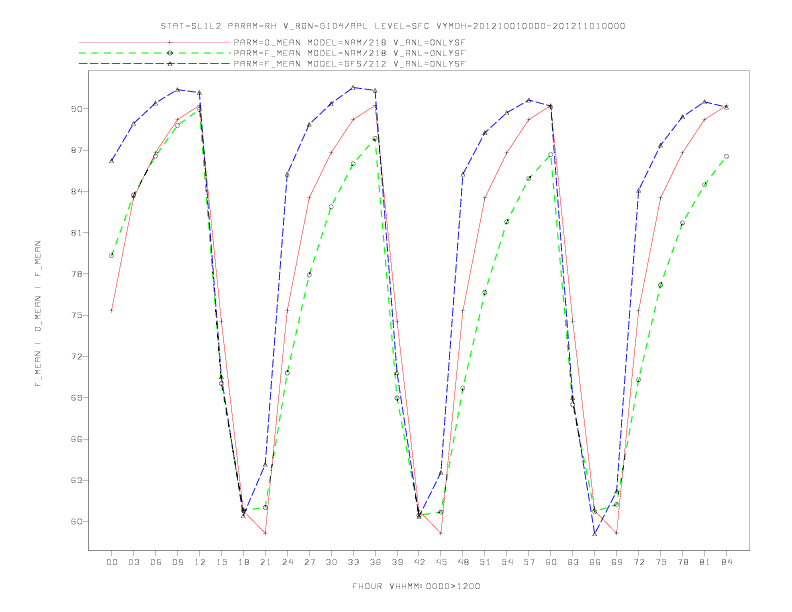Click the x-axis tick label 48
Screen dimensions: 792x612
pos(463,562)
